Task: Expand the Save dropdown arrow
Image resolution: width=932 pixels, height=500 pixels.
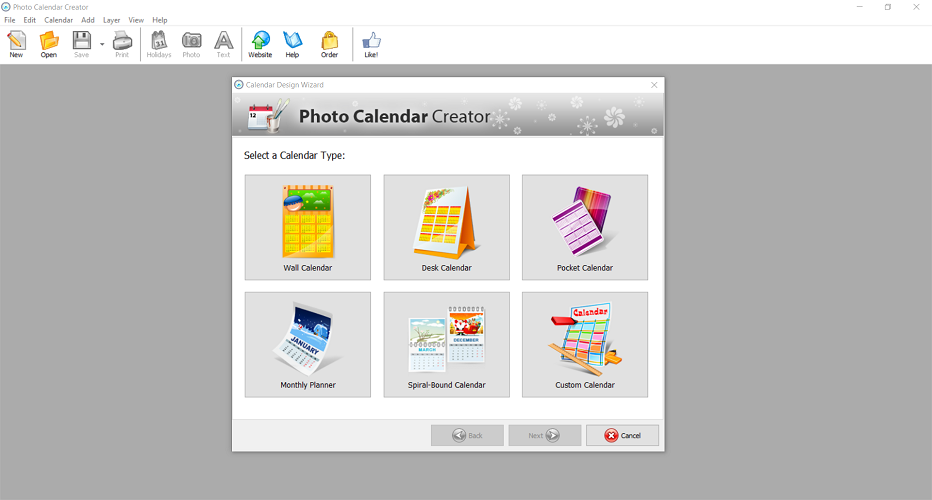Action: tap(102, 45)
